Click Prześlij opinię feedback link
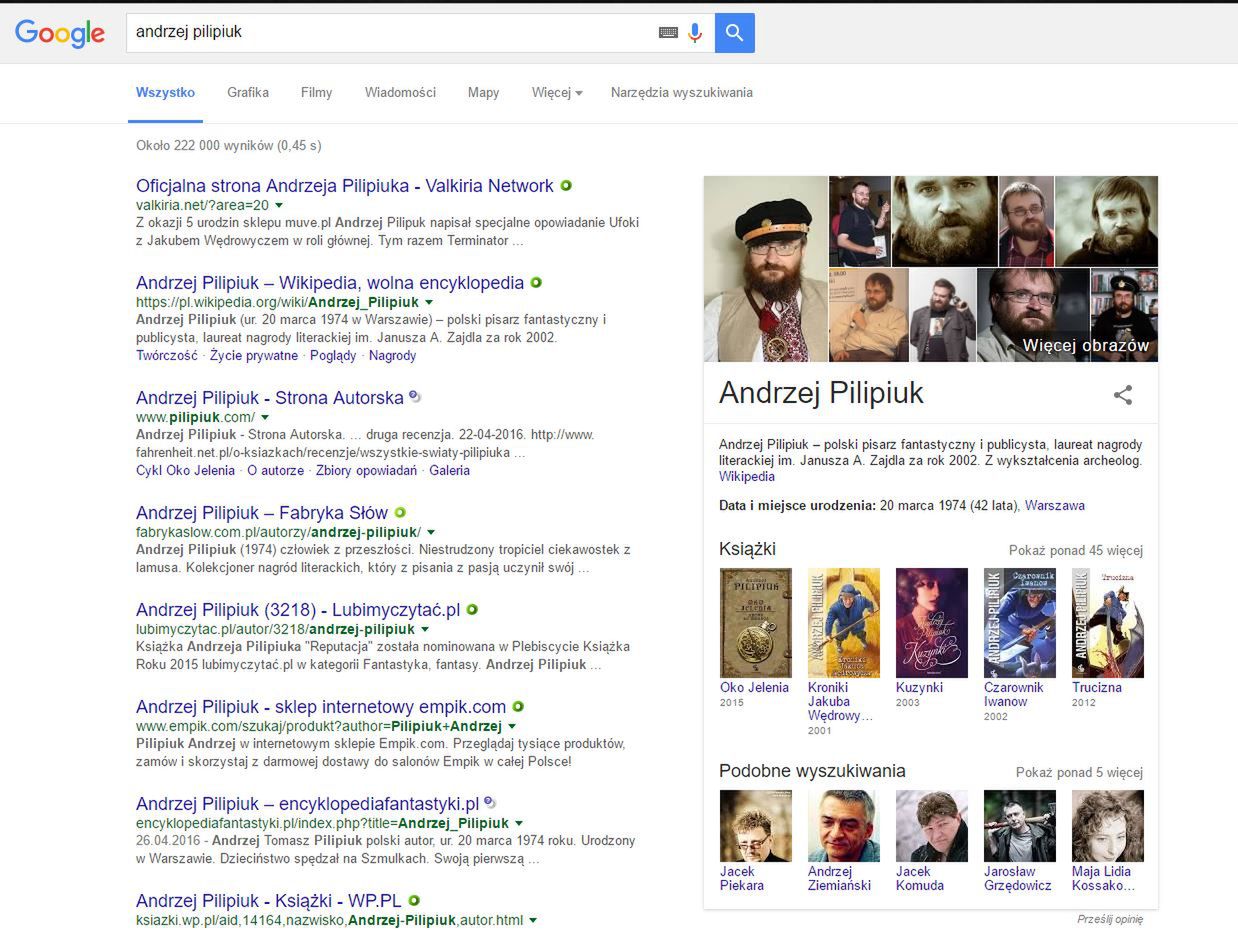1238x930 pixels. tap(1110, 919)
